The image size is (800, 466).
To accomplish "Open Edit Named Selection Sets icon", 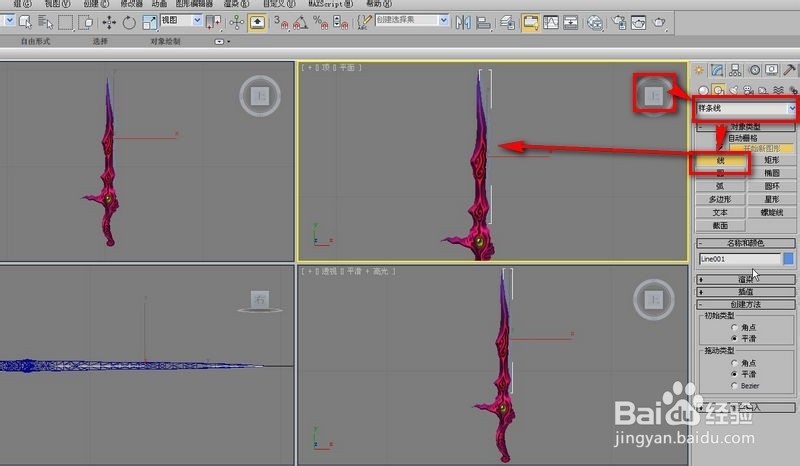I will (364, 22).
